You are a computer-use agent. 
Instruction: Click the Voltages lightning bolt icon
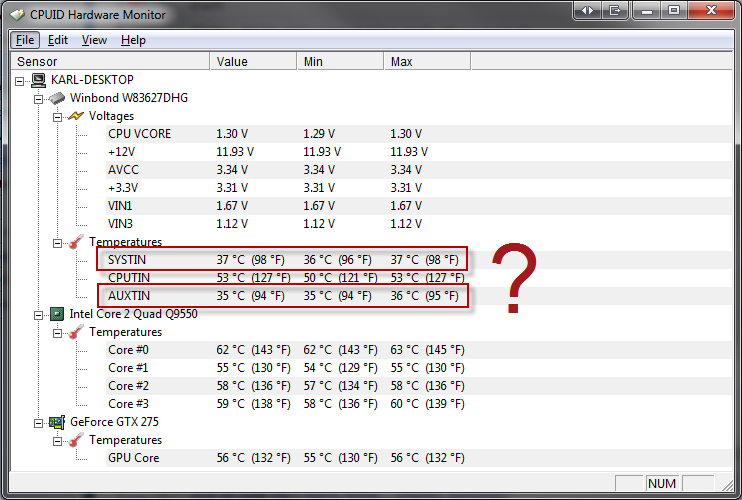coord(76,116)
